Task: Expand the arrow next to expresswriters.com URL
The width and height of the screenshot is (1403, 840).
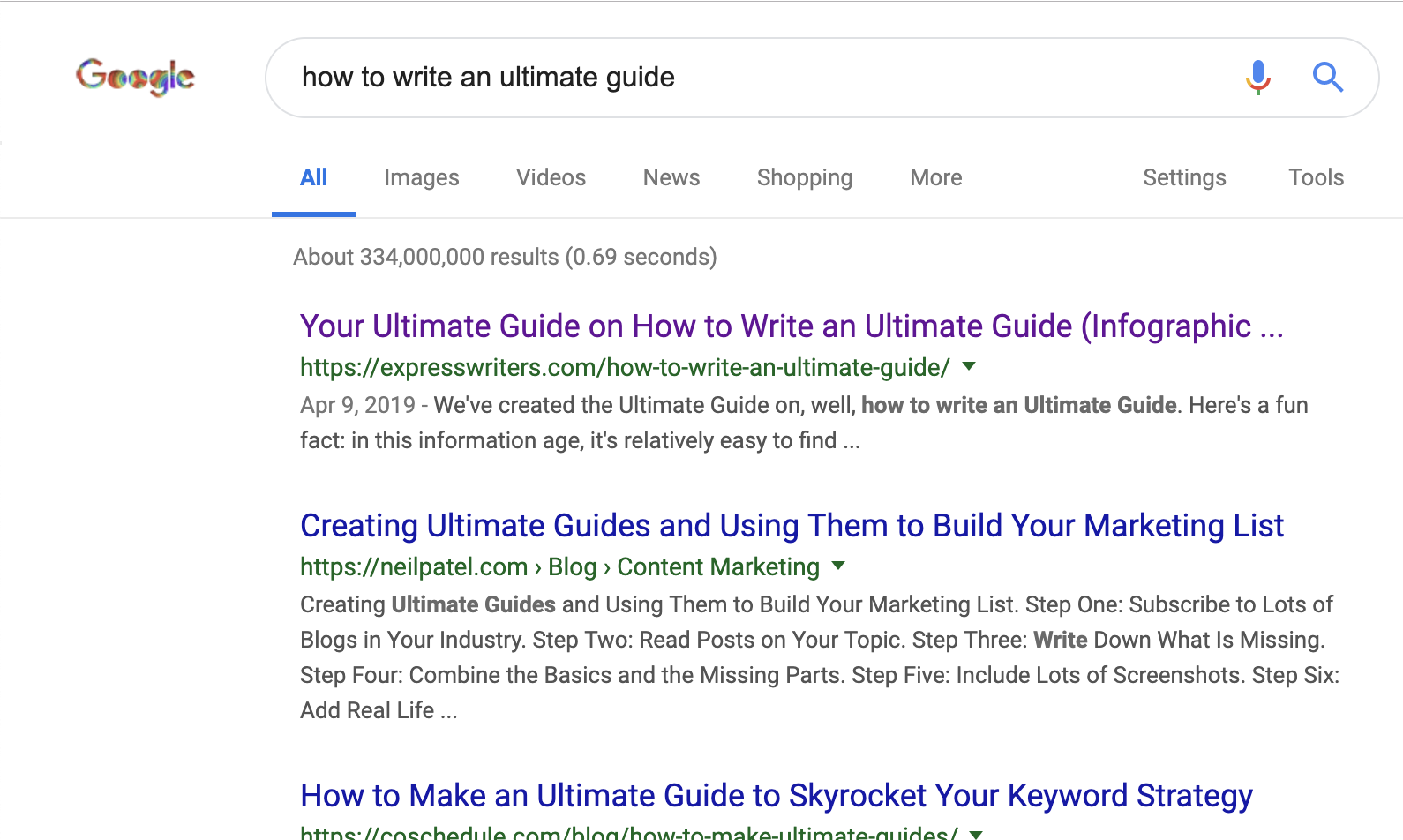Action: click(969, 366)
